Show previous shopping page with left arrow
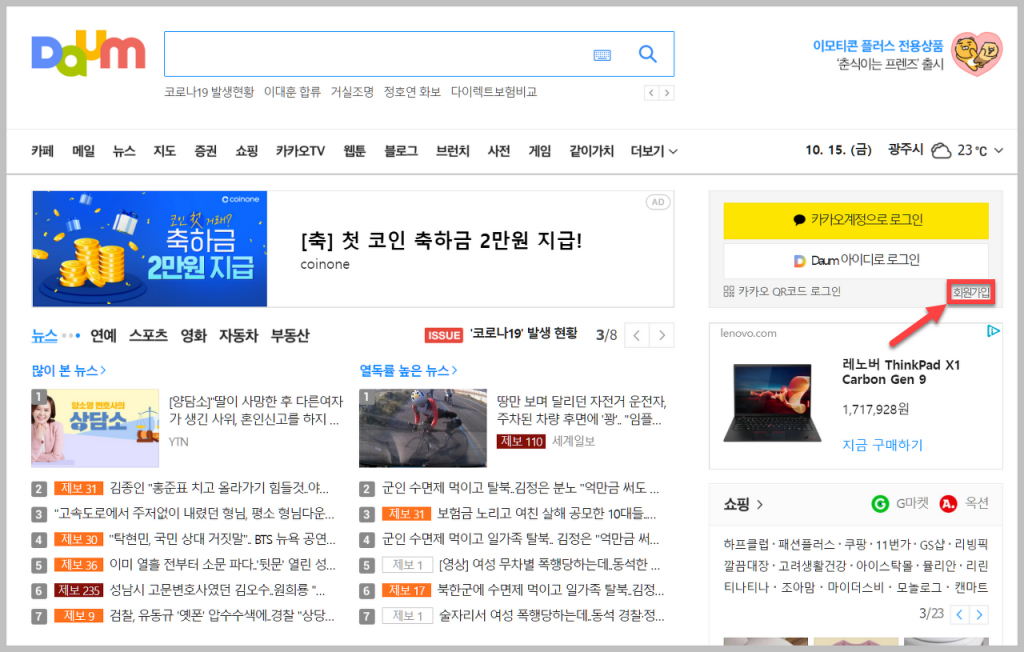Viewport: 1024px width, 652px height. tap(959, 615)
